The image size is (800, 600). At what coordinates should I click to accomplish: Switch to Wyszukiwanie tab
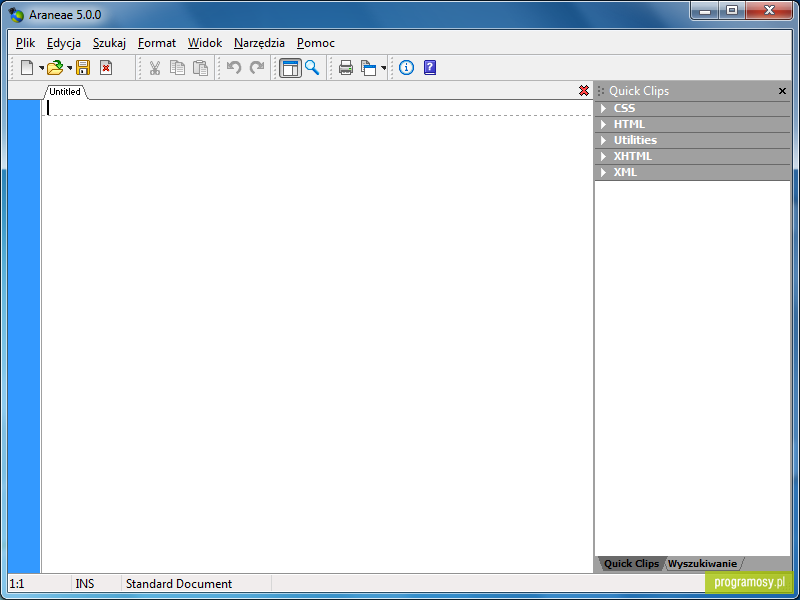[x=702, y=564]
